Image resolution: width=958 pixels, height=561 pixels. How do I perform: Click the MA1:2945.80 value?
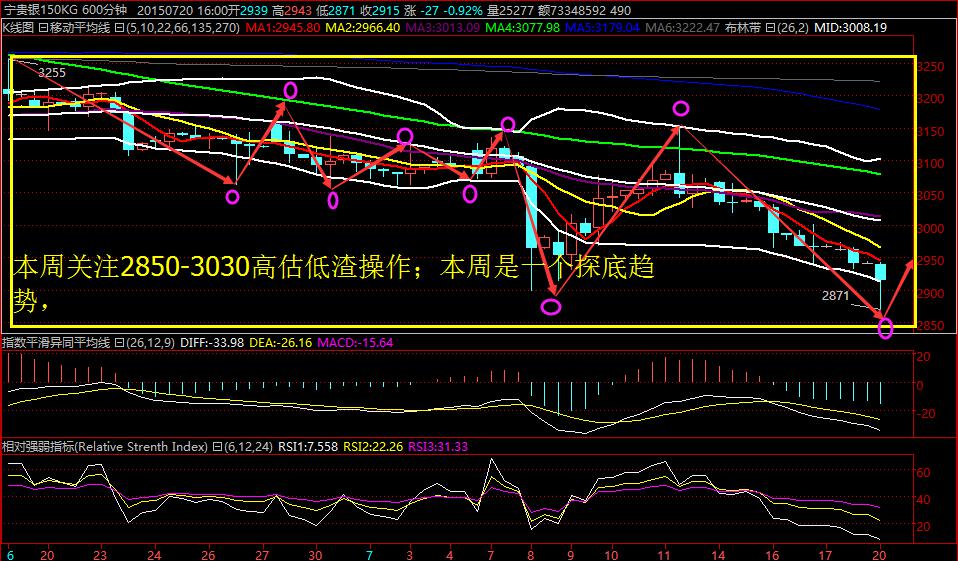coord(282,28)
